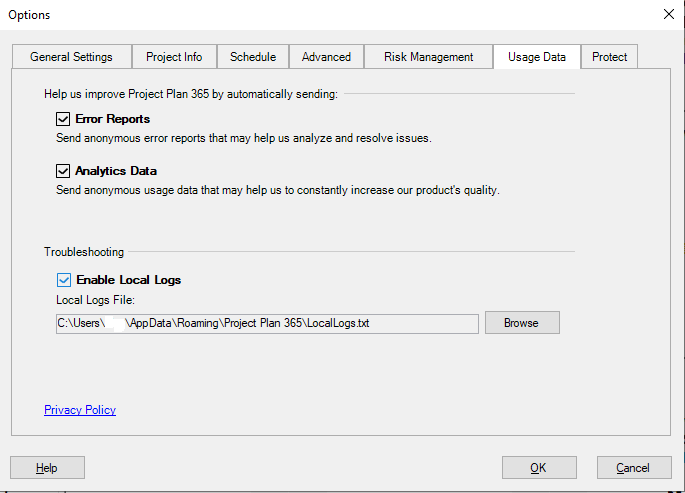
Task: Open the Privacy Policy link
Action: point(80,410)
